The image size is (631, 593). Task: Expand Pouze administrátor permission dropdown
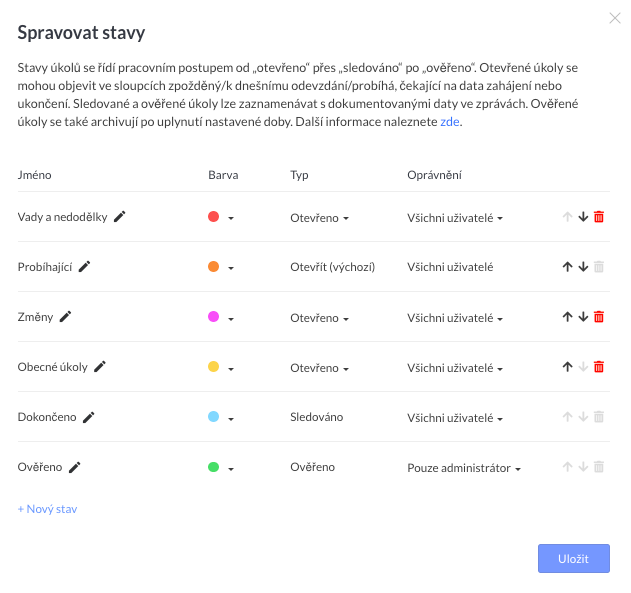click(x=464, y=468)
